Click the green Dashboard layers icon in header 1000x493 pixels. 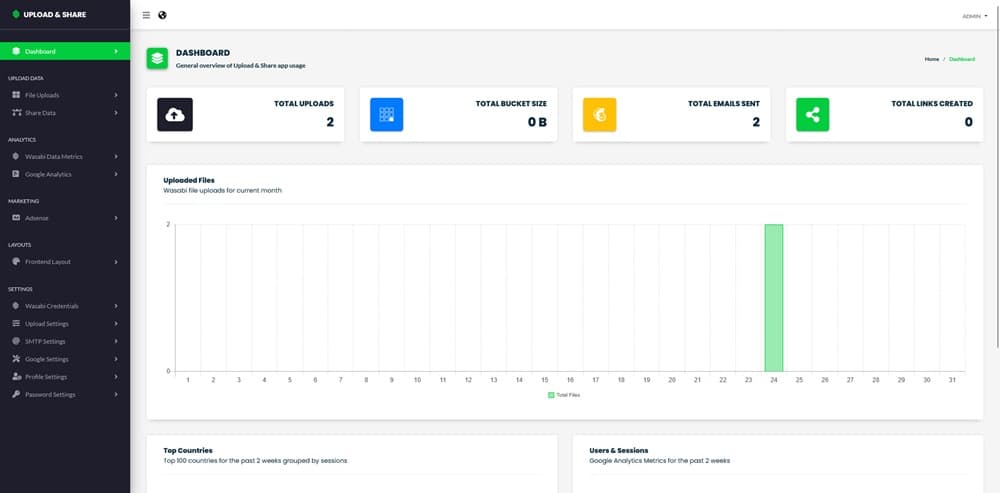pyautogui.click(x=157, y=58)
